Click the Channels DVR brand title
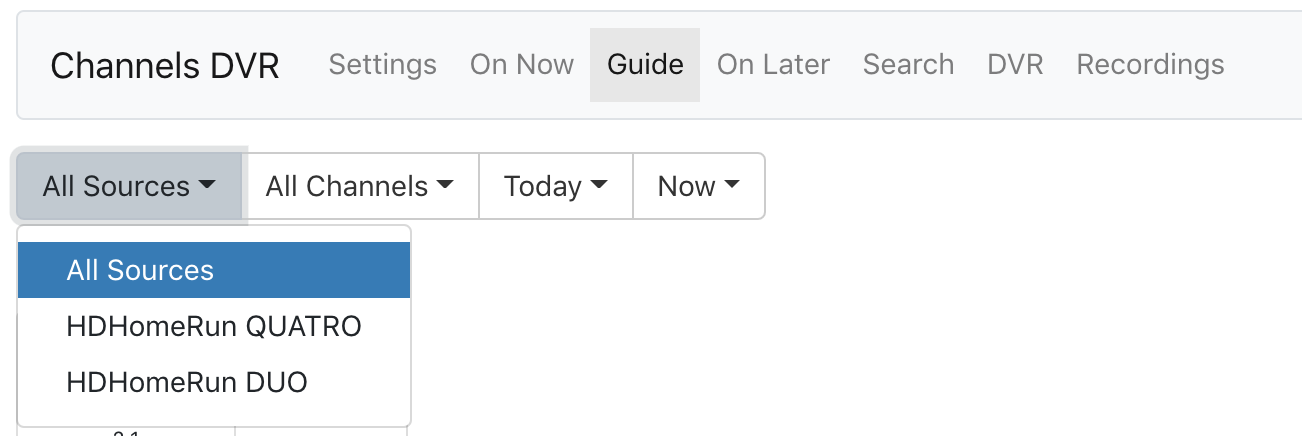The width and height of the screenshot is (1302, 436). point(165,66)
